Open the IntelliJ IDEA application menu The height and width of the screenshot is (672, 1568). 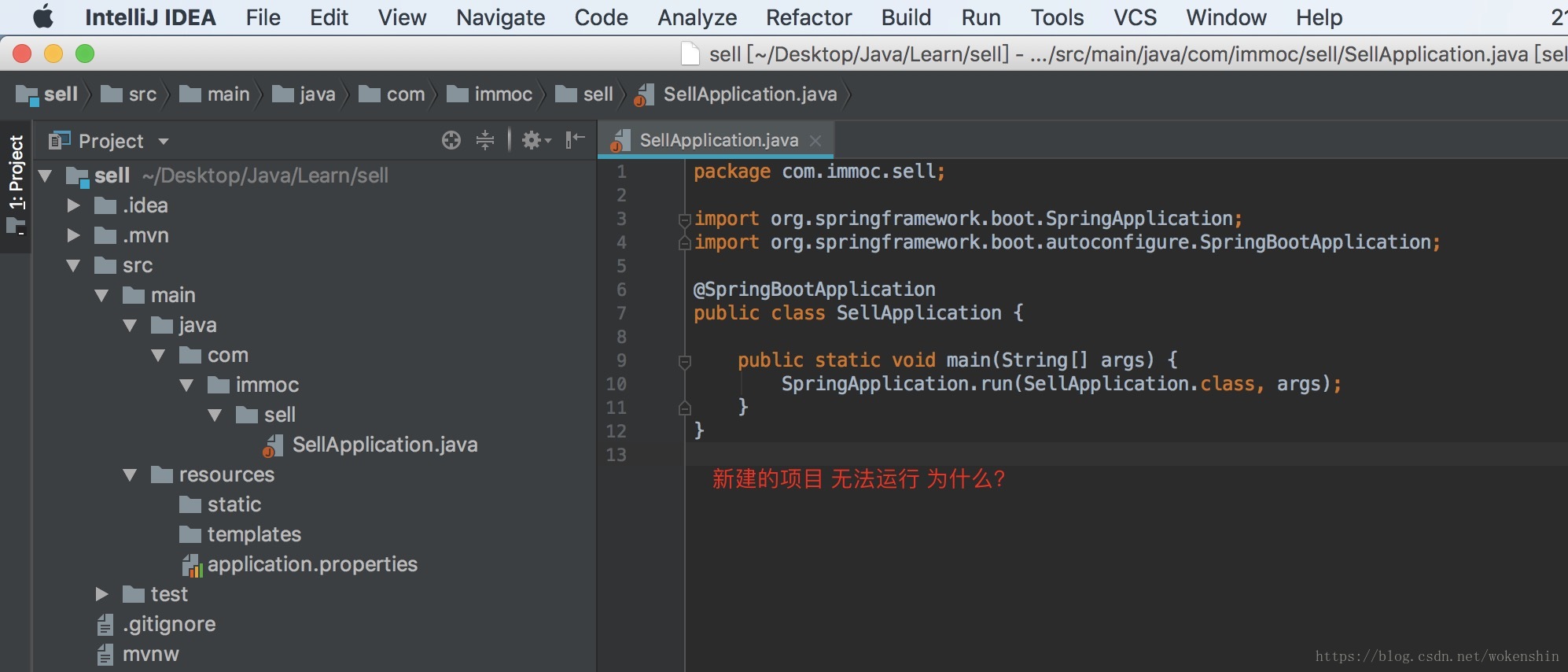(150, 17)
